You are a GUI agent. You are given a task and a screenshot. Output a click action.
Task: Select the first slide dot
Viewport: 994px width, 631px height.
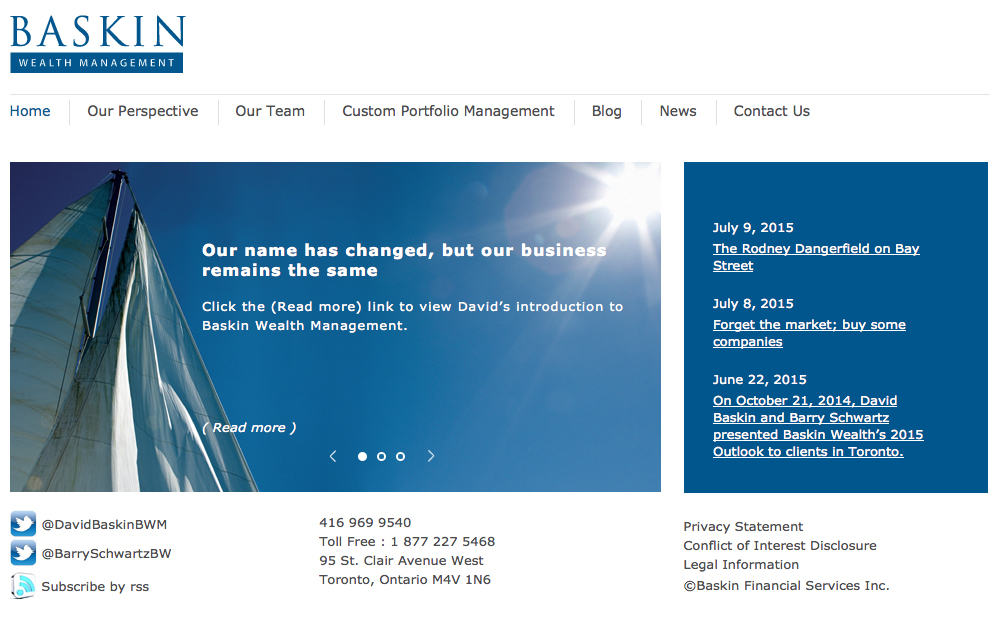click(362, 456)
